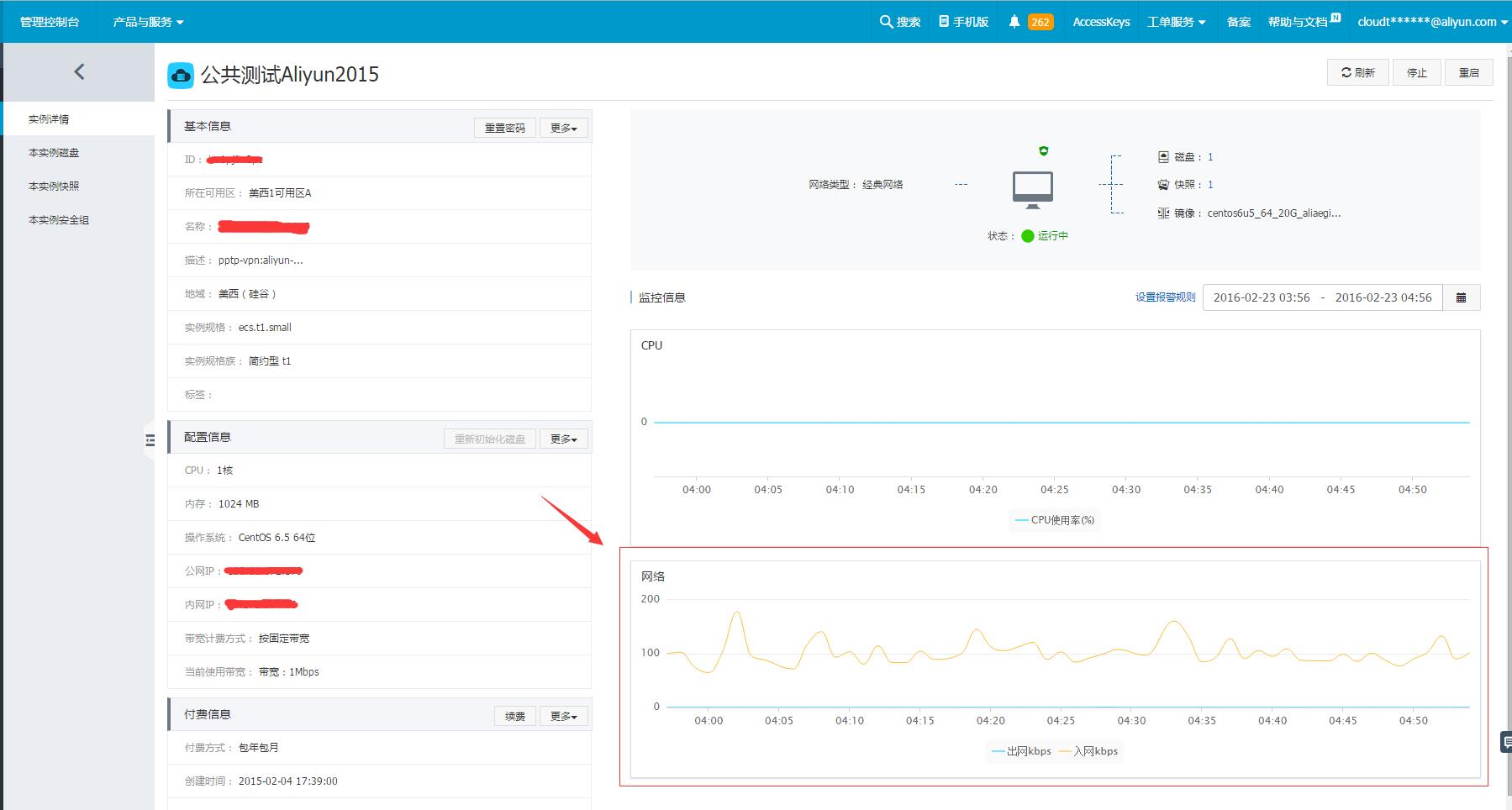The height and width of the screenshot is (810, 1512).
Task: Collapse sidebar with back chevron
Action: coord(79,72)
